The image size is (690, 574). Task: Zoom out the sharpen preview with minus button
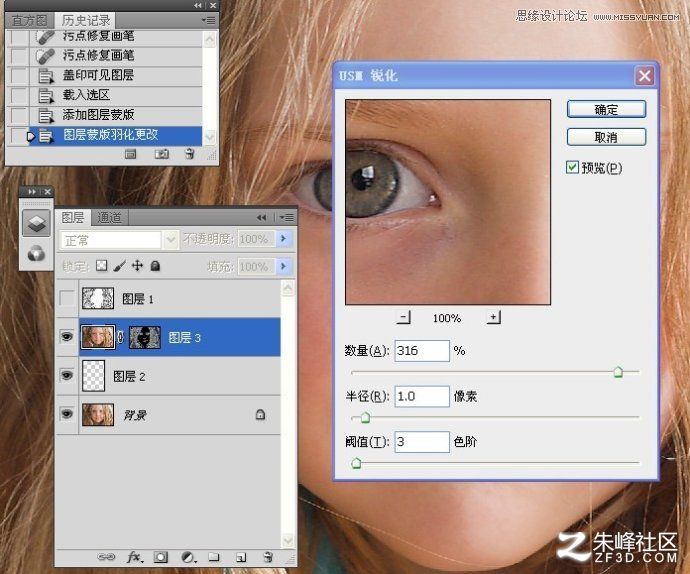(404, 317)
